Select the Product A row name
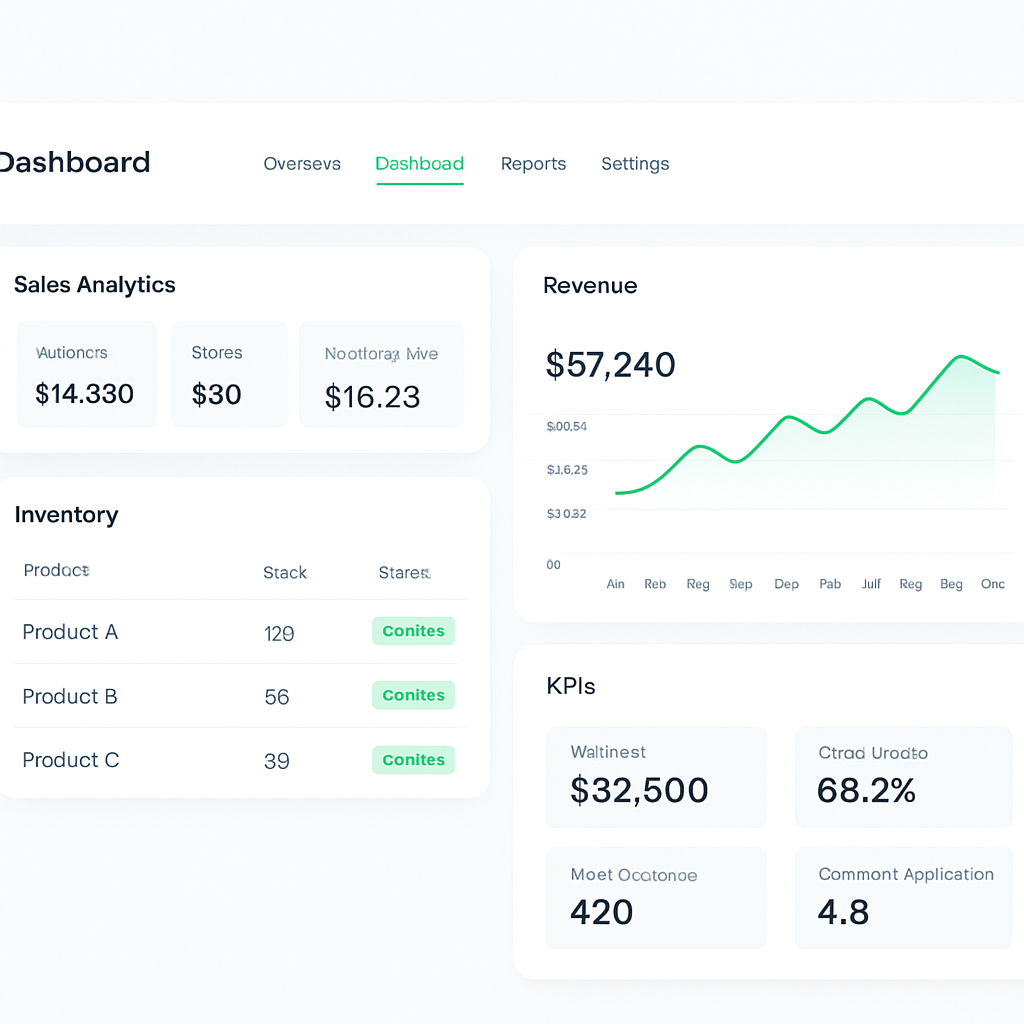This screenshot has width=1024, height=1024. click(x=70, y=632)
